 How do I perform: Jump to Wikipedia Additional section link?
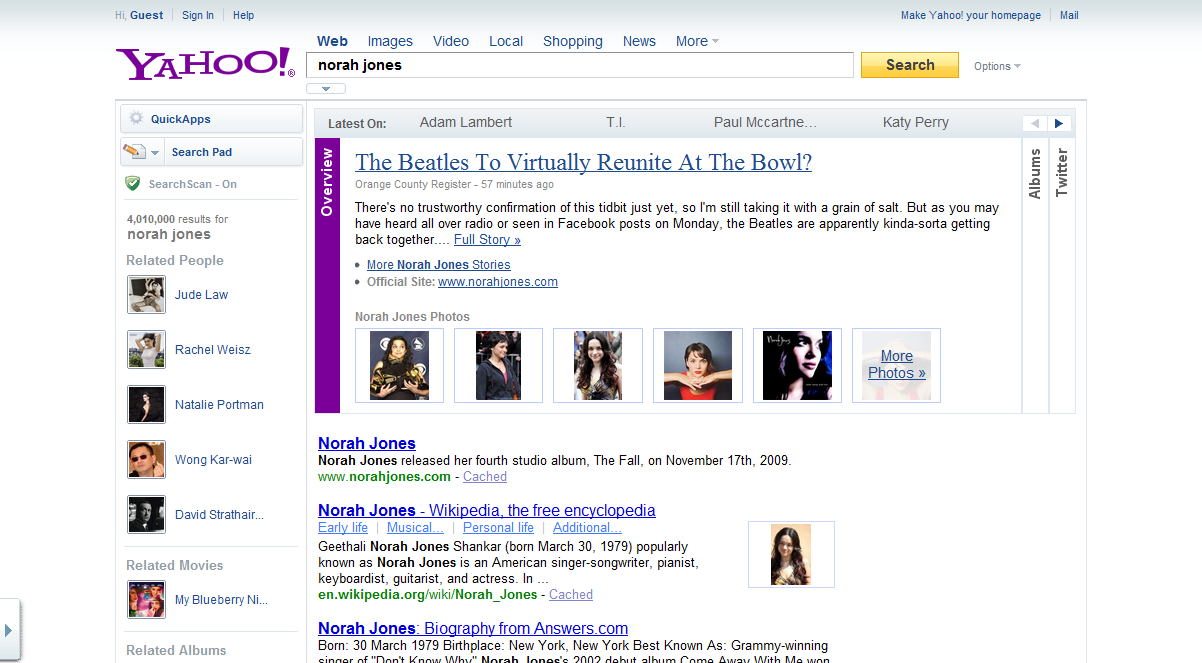(x=587, y=528)
